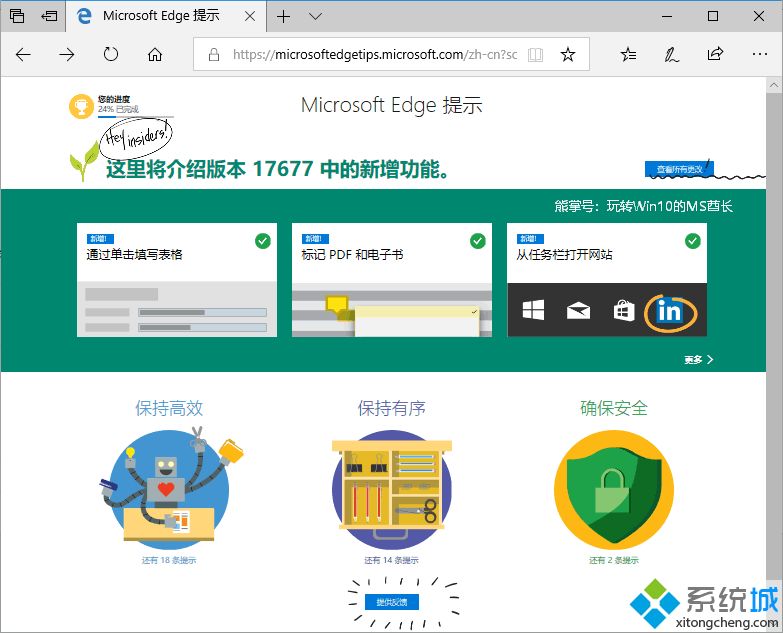This screenshot has width=783, height=633.
Task: Click 还有 18 条提示 link
Action: 169,560
